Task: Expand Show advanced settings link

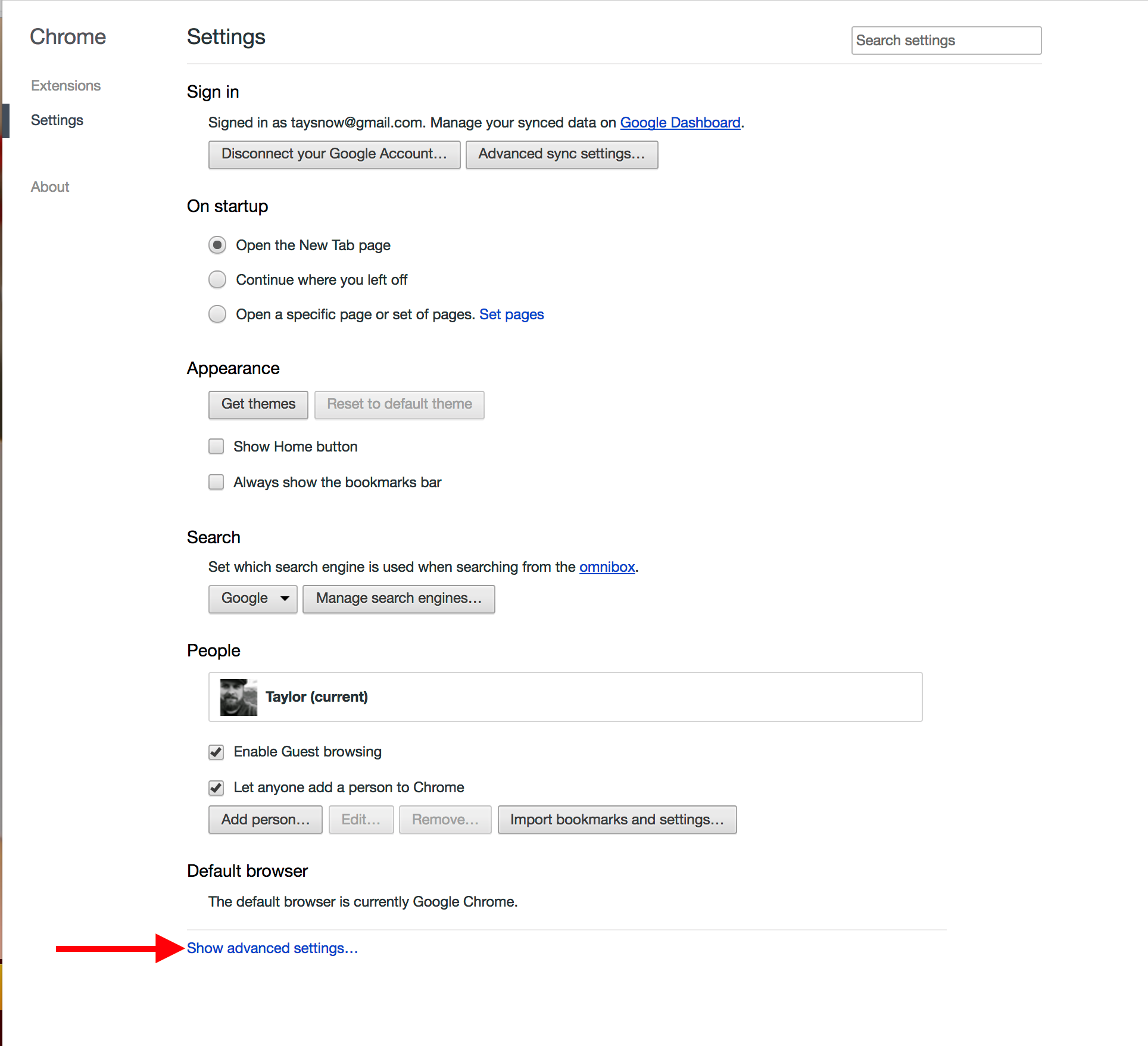Action: pos(273,948)
